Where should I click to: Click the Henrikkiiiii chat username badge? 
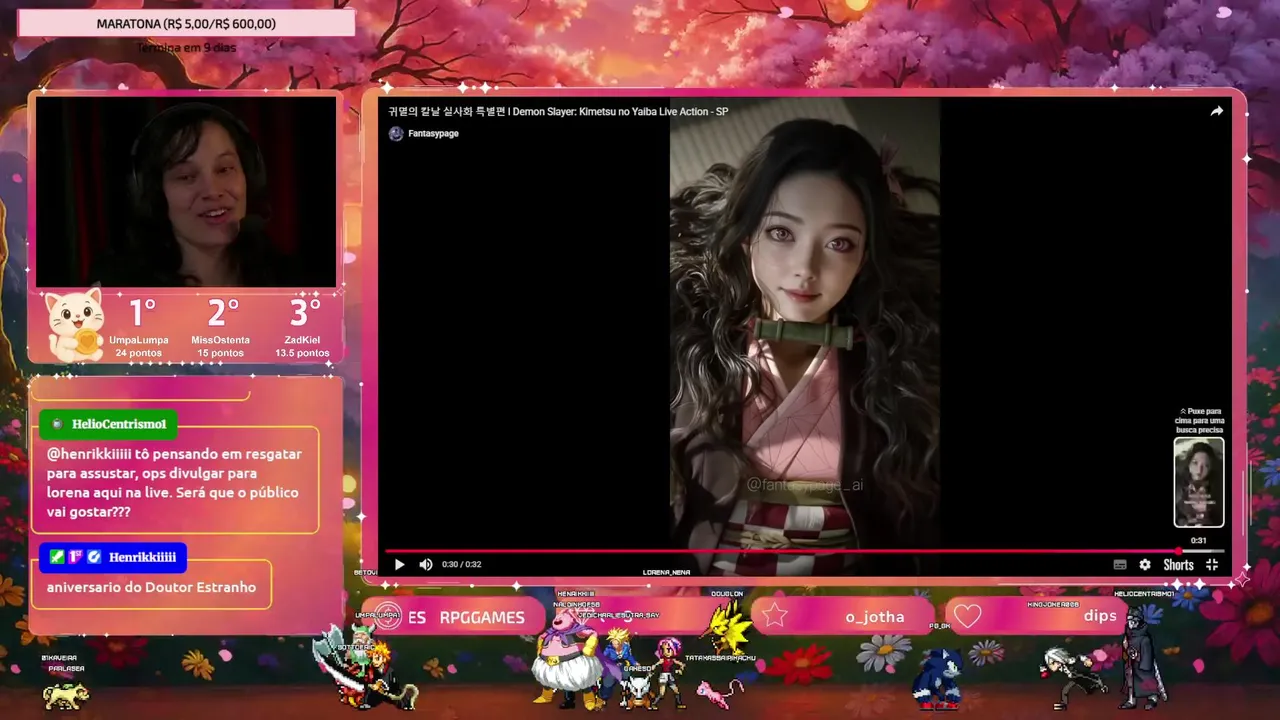point(113,557)
